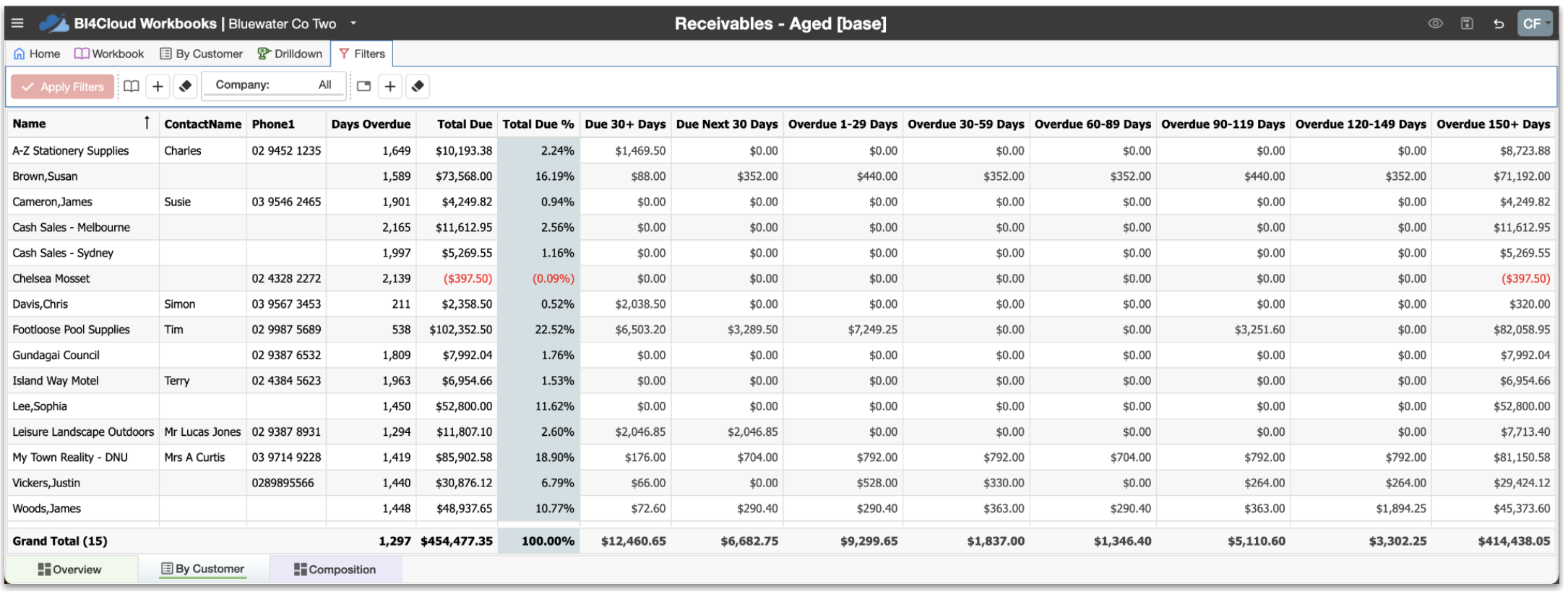Click the Total Due column header
Viewport: 1568px width, 597px height.
tap(465, 124)
